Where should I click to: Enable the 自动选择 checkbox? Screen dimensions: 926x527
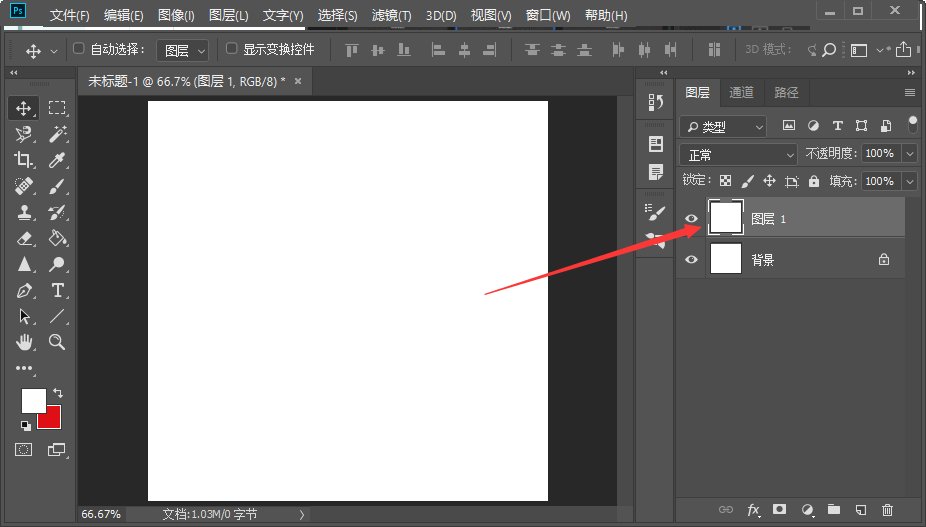(x=80, y=48)
